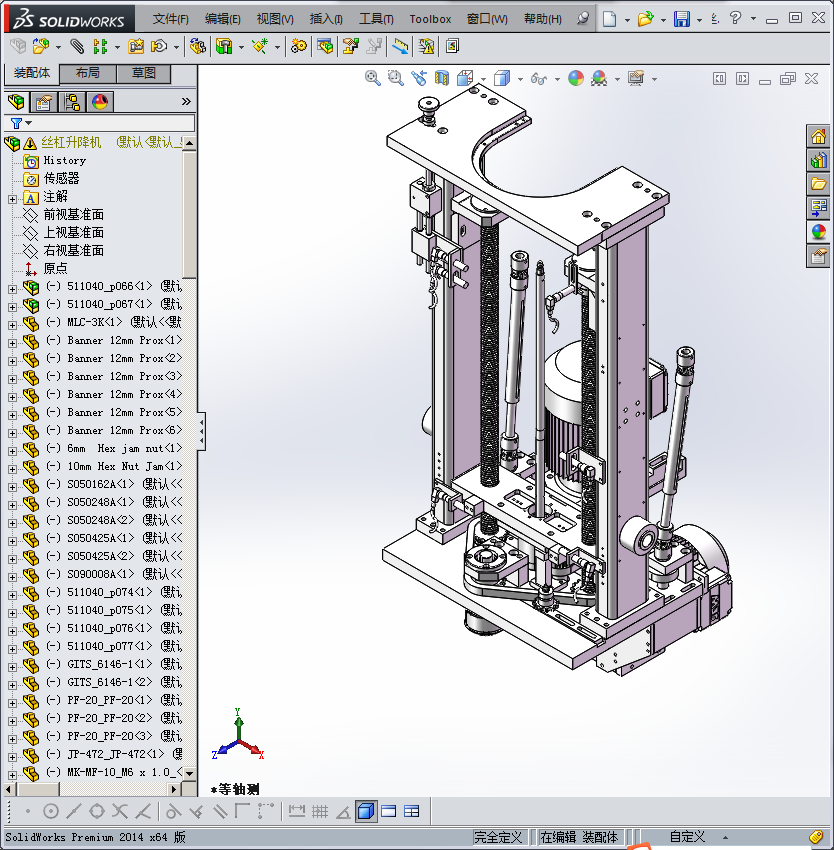Viewport: 834px width, 850px height.
Task: Toggle the shaded-with-edges 3D view button
Action: [x=366, y=811]
